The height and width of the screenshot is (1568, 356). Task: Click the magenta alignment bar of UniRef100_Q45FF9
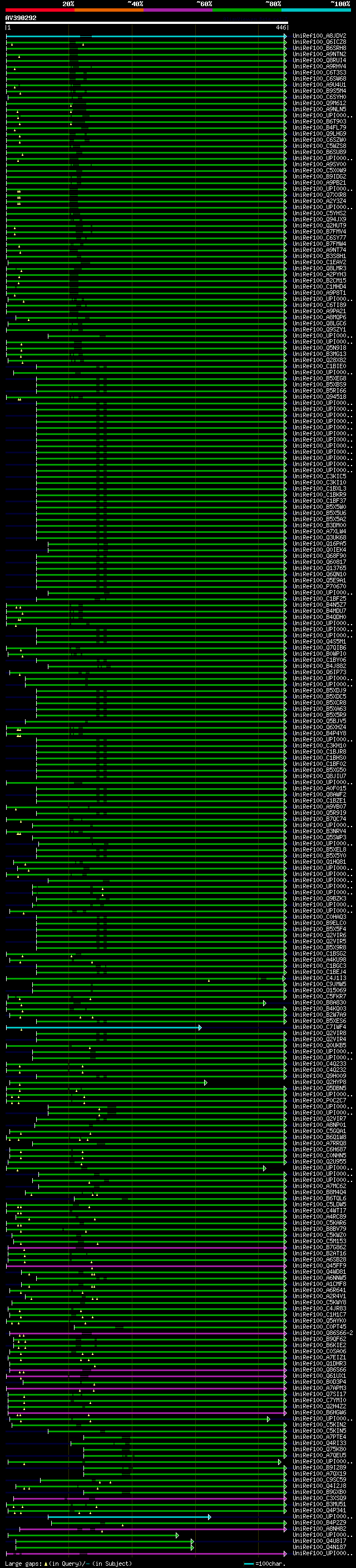tap(146, 1266)
